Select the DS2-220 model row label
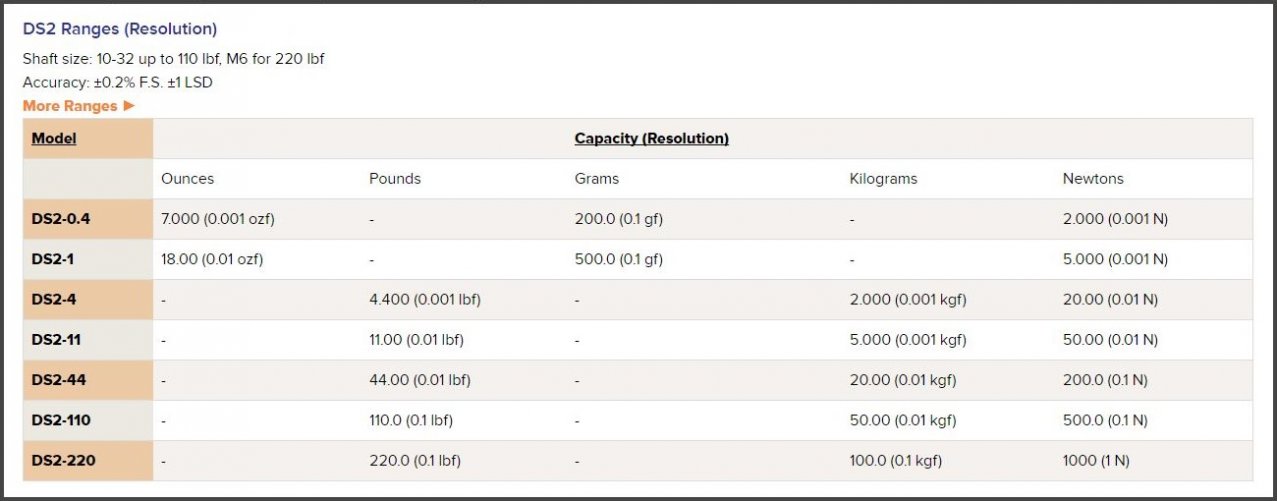The image size is (1277, 501). click(x=63, y=461)
